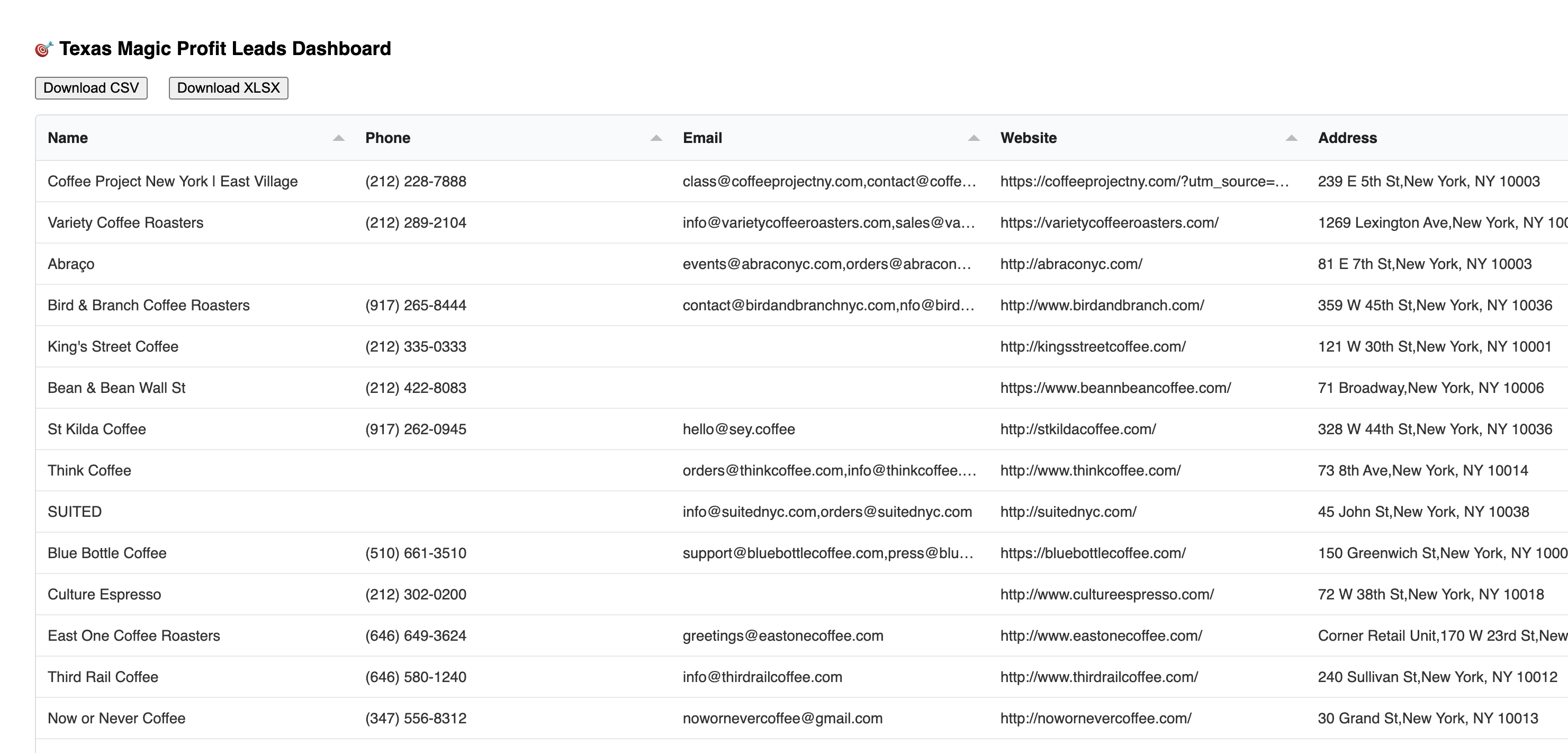Sort by Name column arrow
Screen dimensions: 1568x753
tap(339, 138)
